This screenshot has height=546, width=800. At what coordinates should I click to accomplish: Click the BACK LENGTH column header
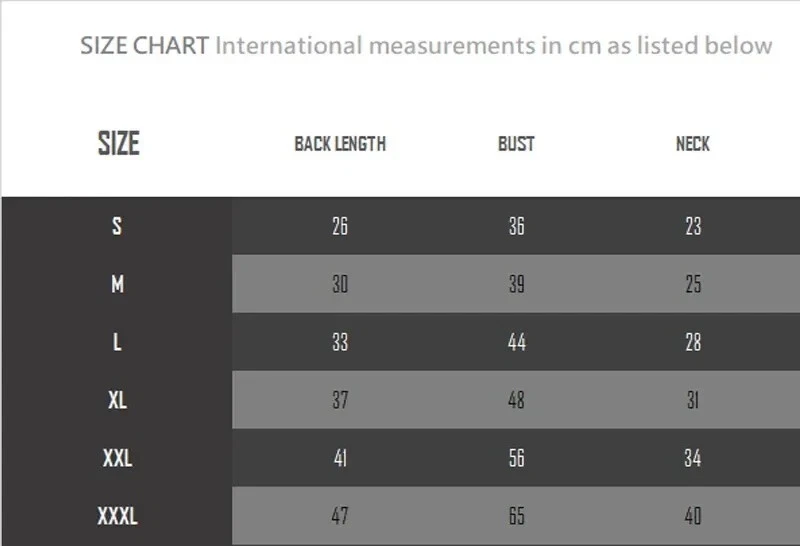(340, 144)
